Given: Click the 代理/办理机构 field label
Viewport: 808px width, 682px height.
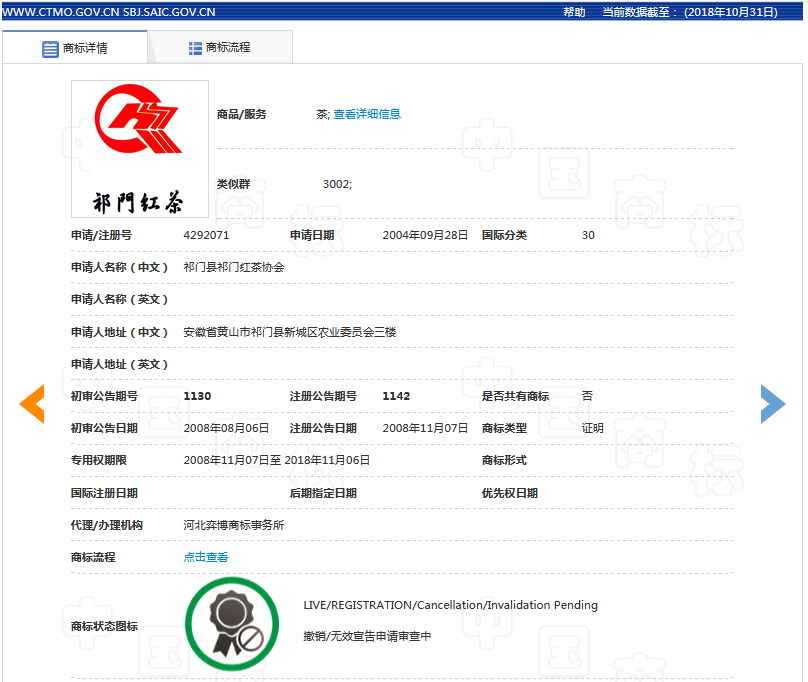Looking at the screenshot, I should [x=107, y=525].
